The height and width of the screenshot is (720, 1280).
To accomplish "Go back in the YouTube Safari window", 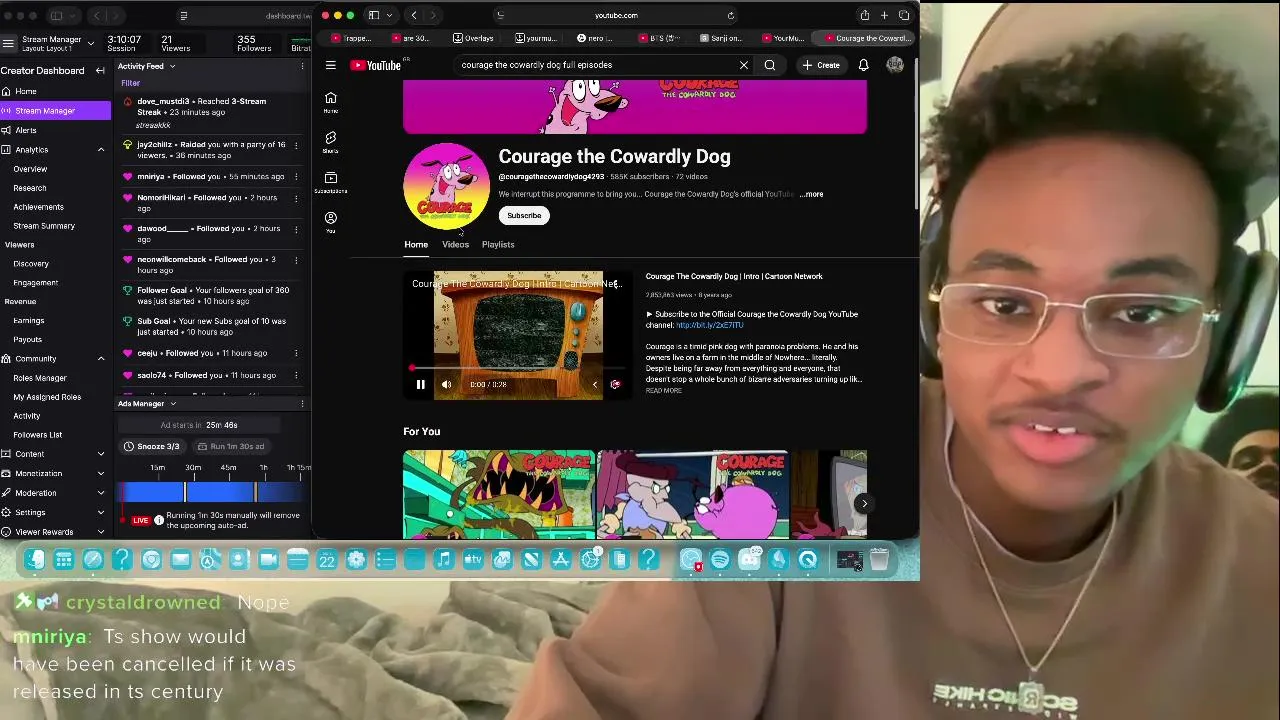I will click(x=414, y=15).
